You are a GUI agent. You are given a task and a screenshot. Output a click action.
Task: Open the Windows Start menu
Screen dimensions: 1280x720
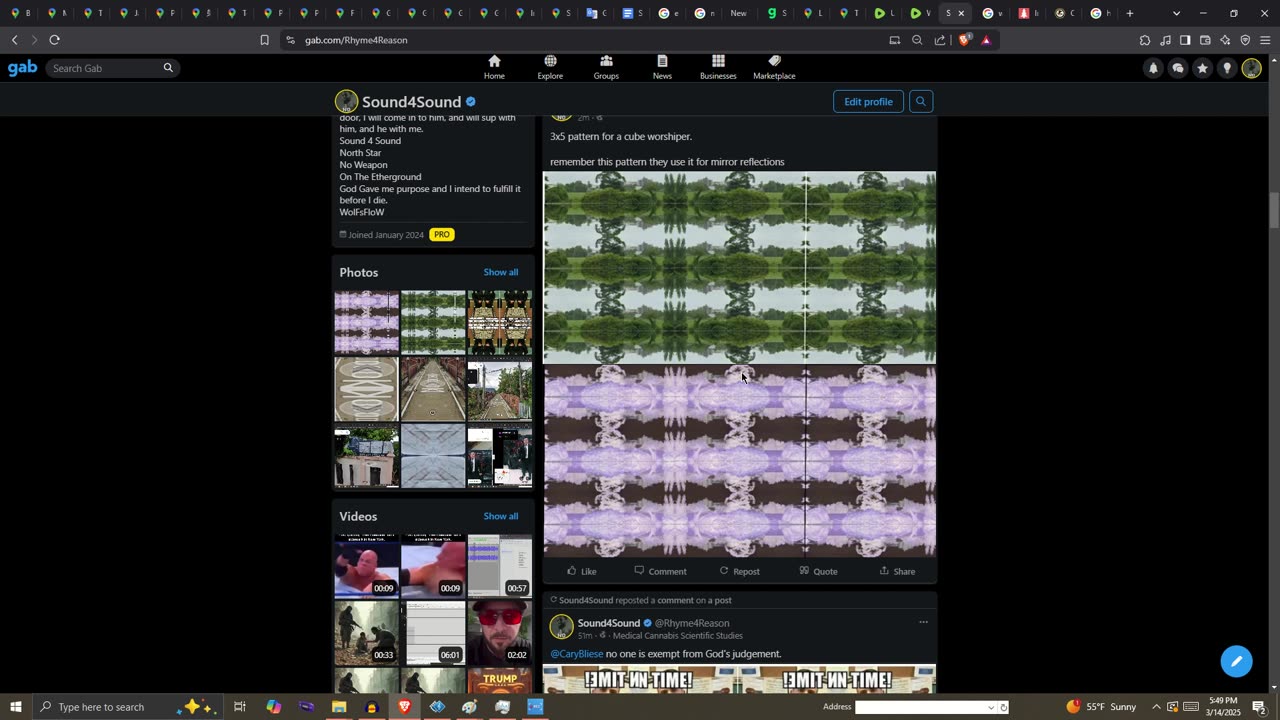pos(15,707)
